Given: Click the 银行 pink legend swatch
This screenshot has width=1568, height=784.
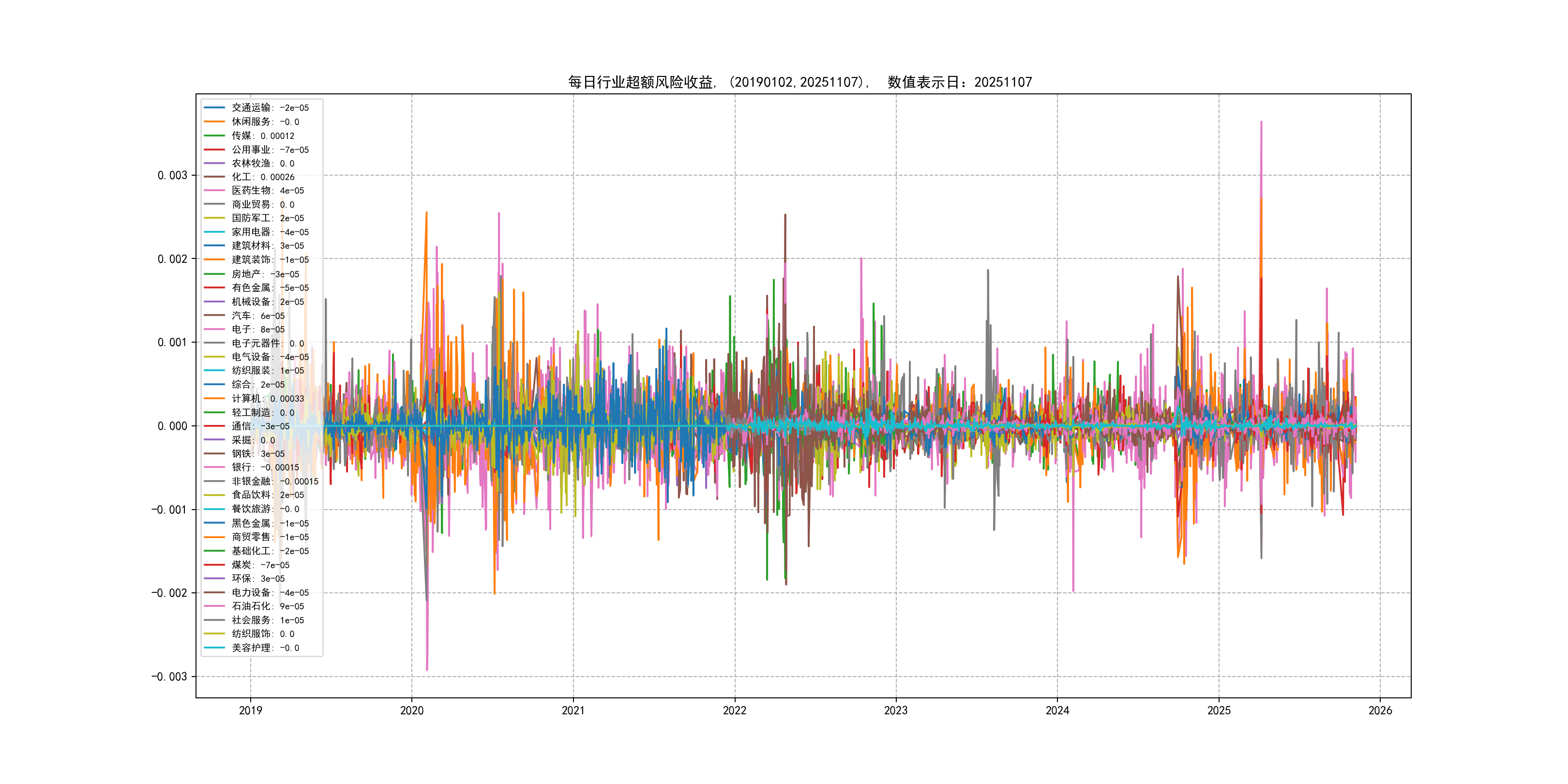Looking at the screenshot, I should (214, 467).
